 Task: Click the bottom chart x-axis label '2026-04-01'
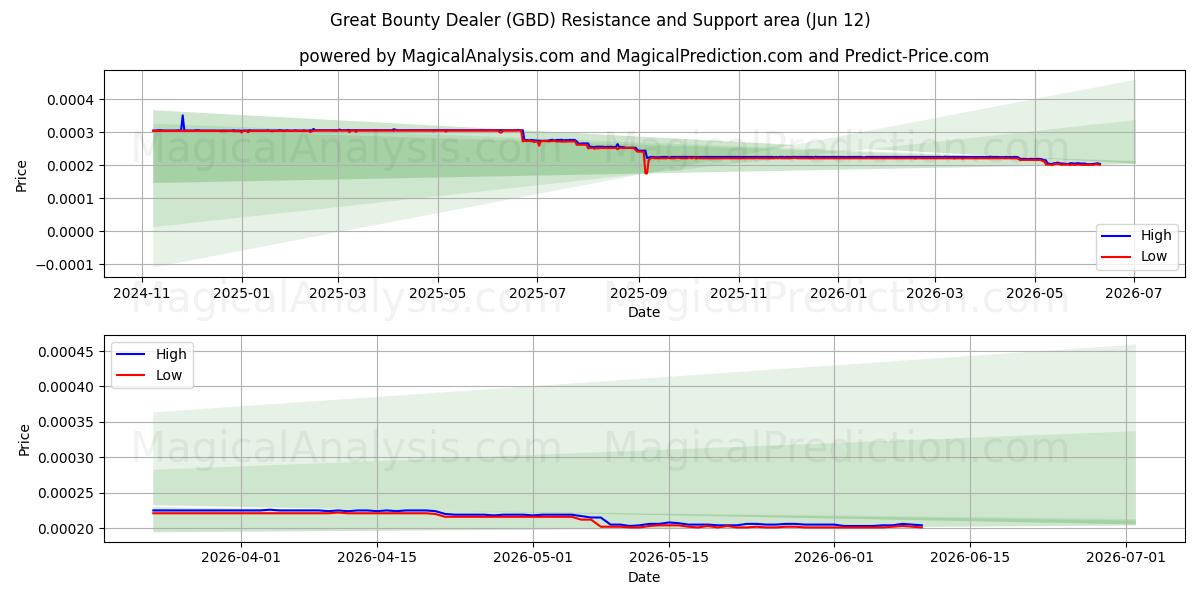pos(242,559)
